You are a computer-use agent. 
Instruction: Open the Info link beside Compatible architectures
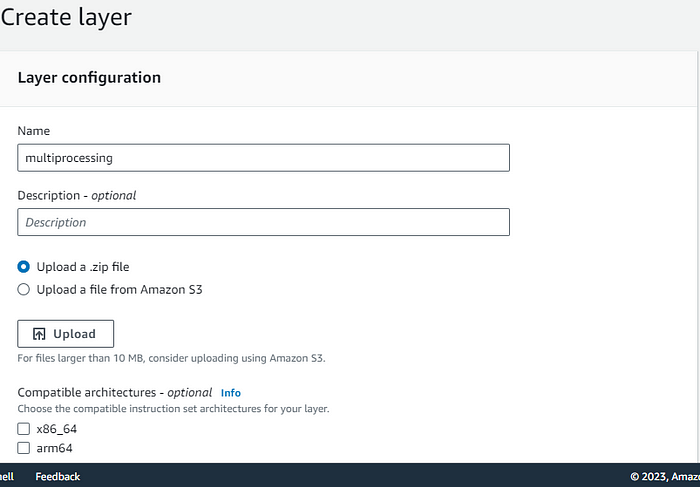tap(231, 393)
